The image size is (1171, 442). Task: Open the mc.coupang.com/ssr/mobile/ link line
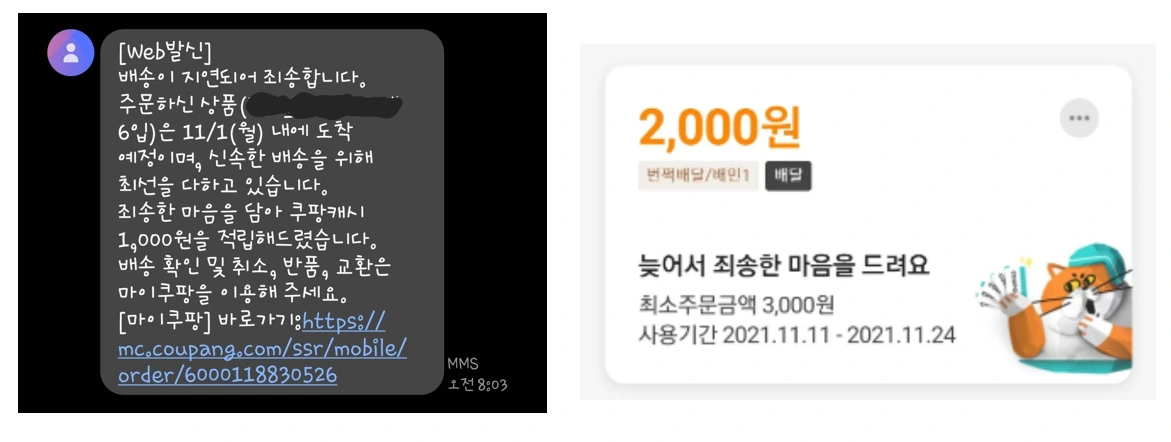(x=262, y=349)
